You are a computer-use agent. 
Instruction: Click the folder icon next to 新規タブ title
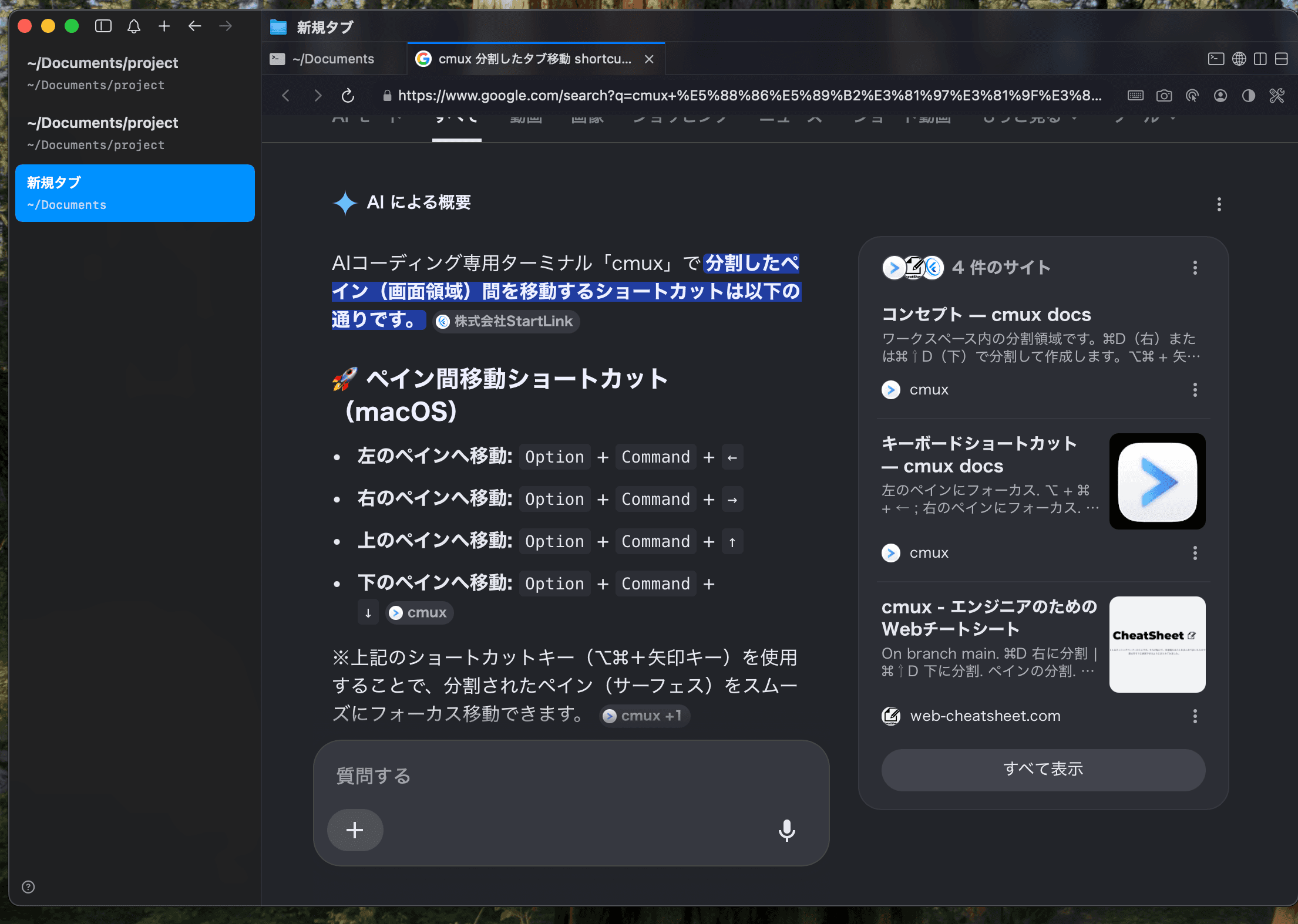(x=278, y=27)
